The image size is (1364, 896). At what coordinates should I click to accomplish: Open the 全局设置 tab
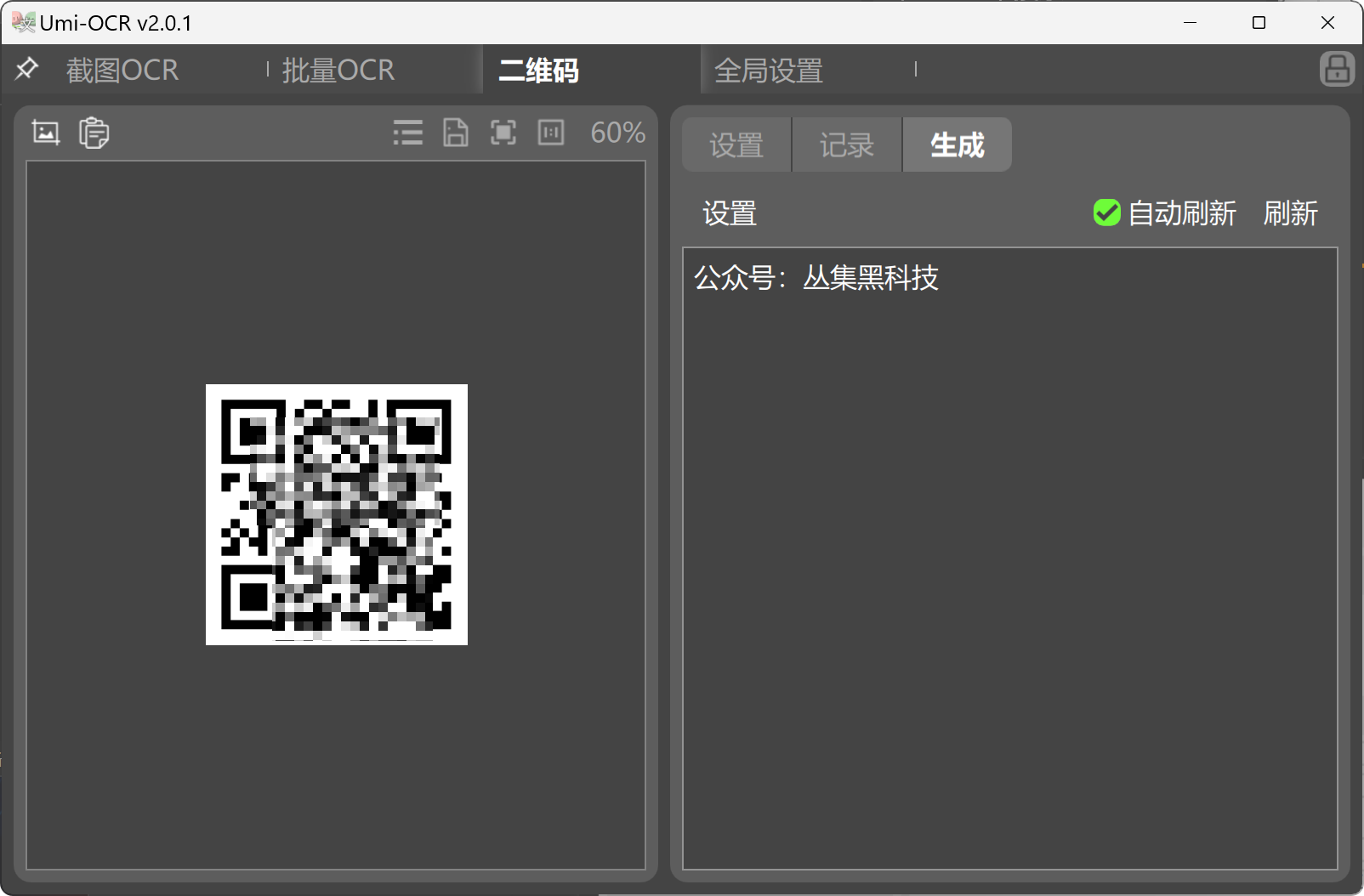point(769,70)
